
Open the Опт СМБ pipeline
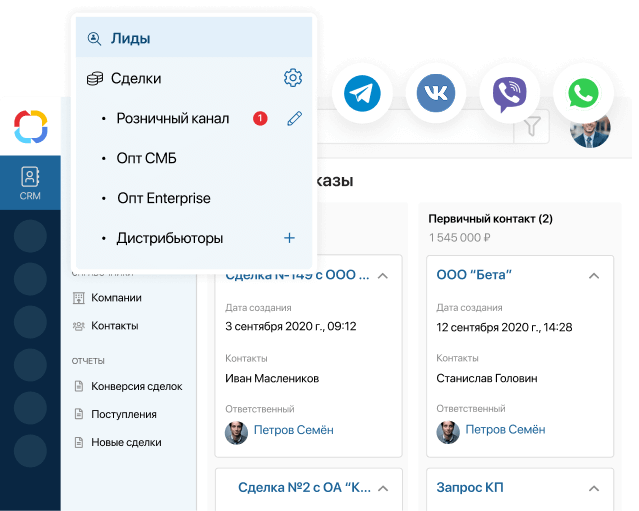pos(146,158)
